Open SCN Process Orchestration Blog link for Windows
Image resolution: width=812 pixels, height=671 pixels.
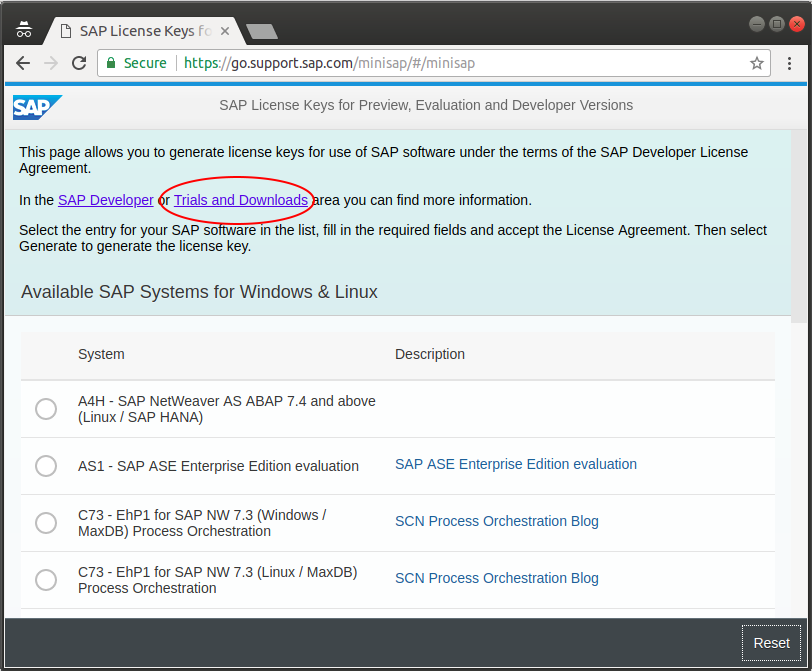coord(497,521)
